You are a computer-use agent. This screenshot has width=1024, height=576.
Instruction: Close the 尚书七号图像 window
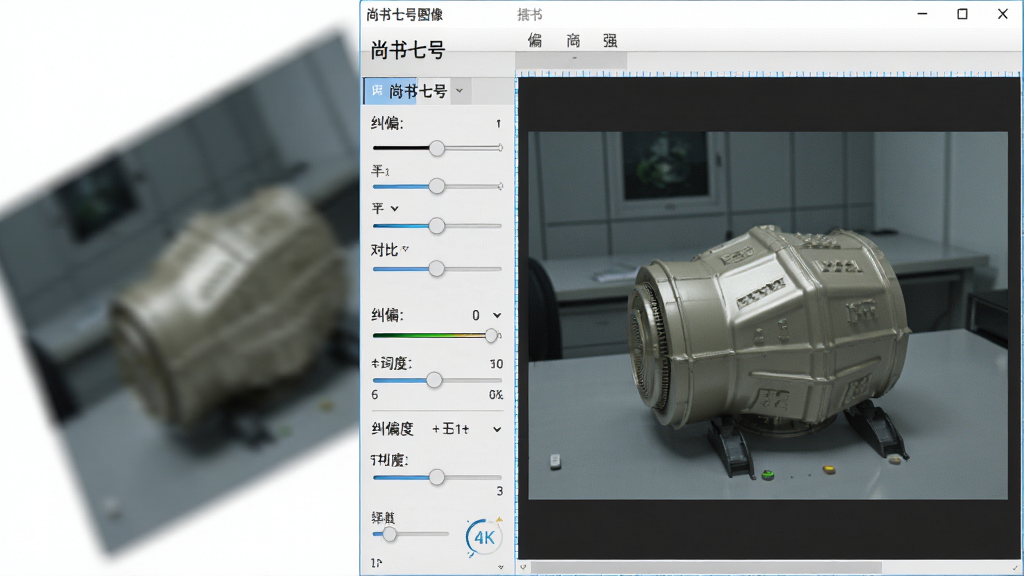[1002, 14]
